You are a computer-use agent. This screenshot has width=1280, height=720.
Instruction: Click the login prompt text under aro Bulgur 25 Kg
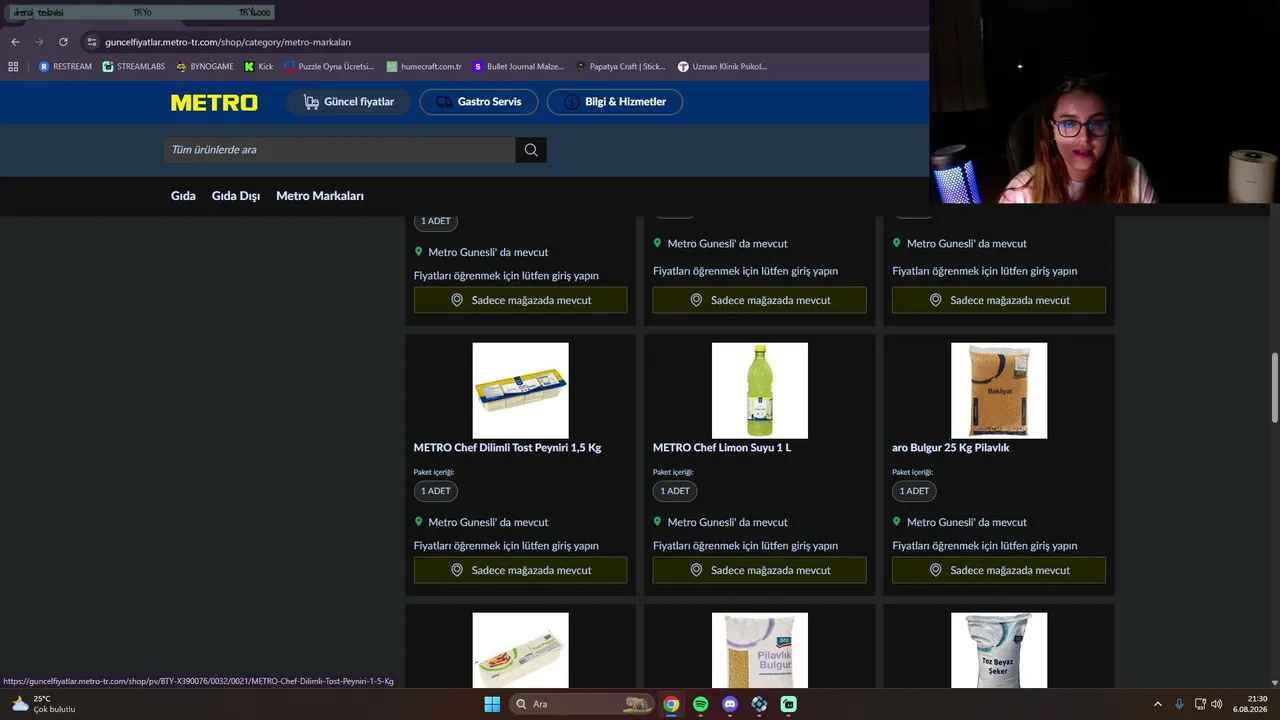pos(984,546)
